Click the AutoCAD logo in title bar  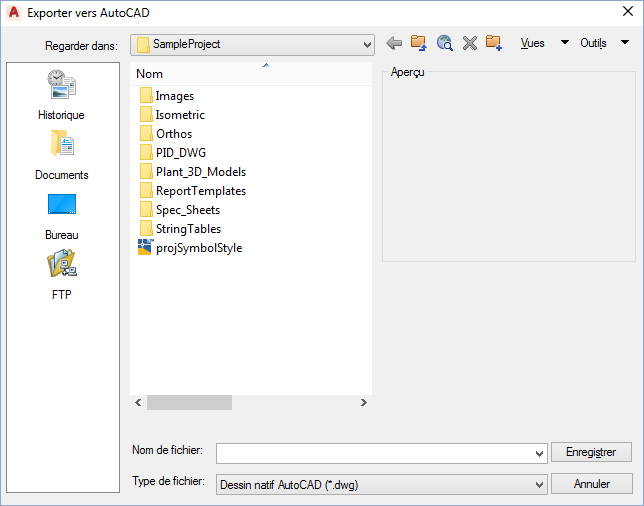14,12
